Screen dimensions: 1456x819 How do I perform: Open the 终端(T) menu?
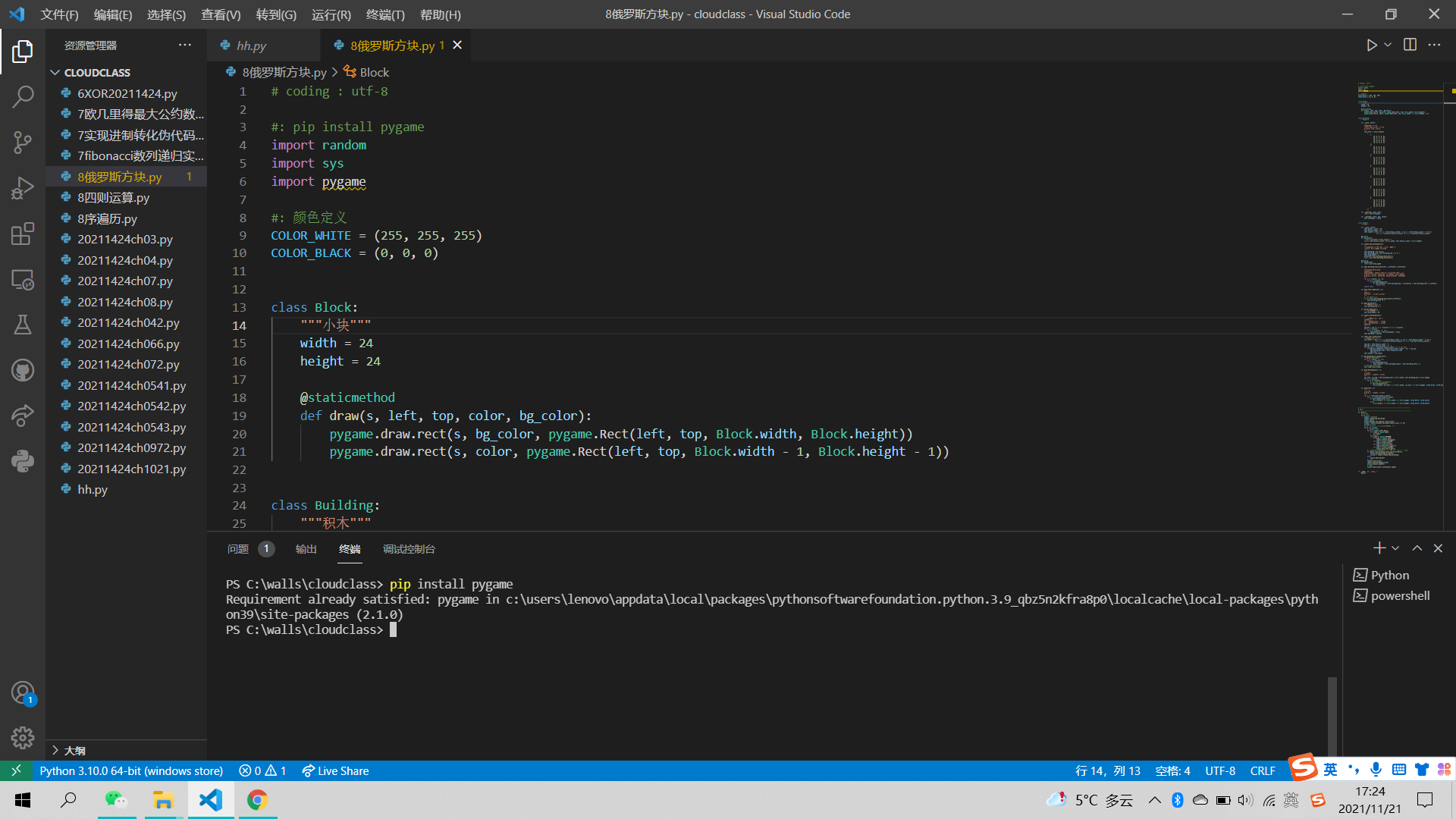click(x=385, y=14)
